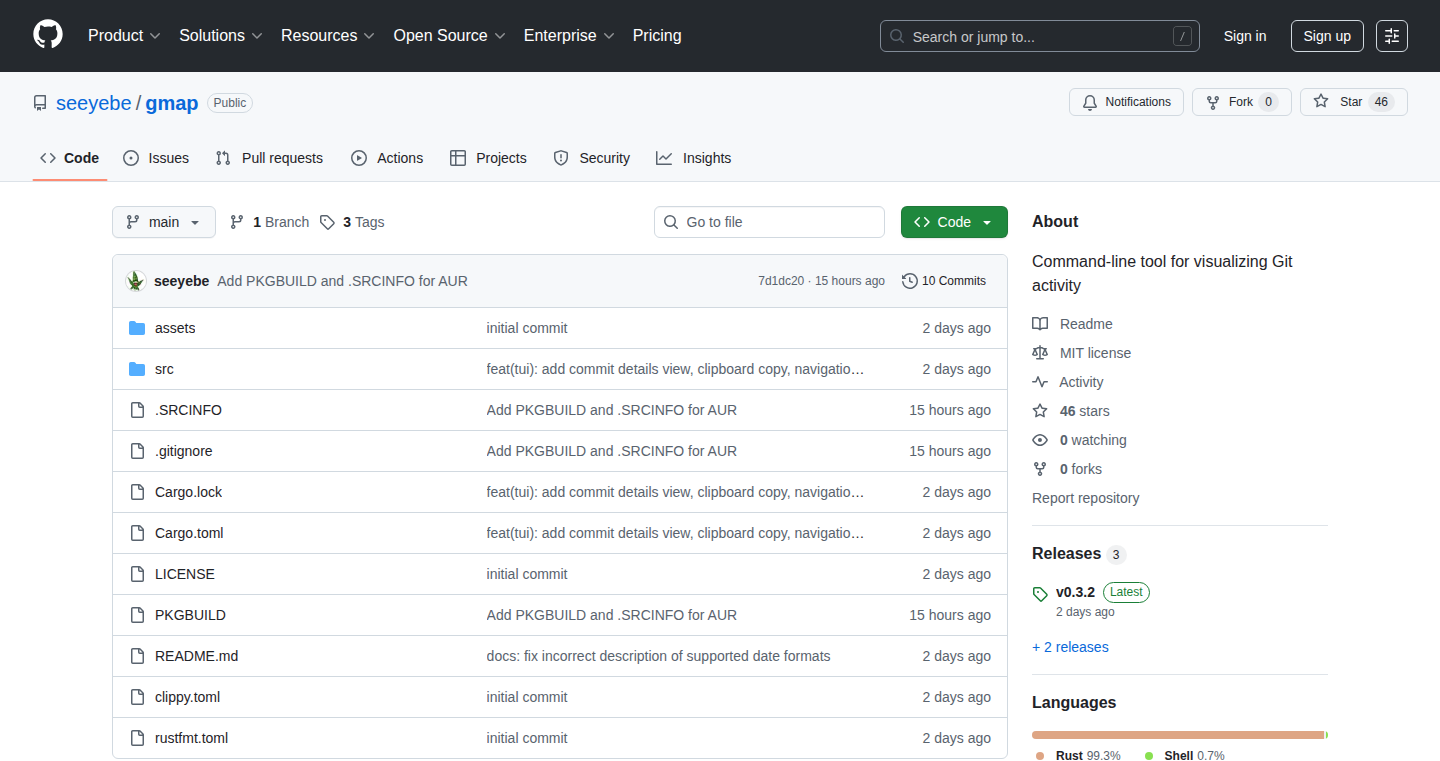Click the Cargo.lock file icon

pos(137,492)
